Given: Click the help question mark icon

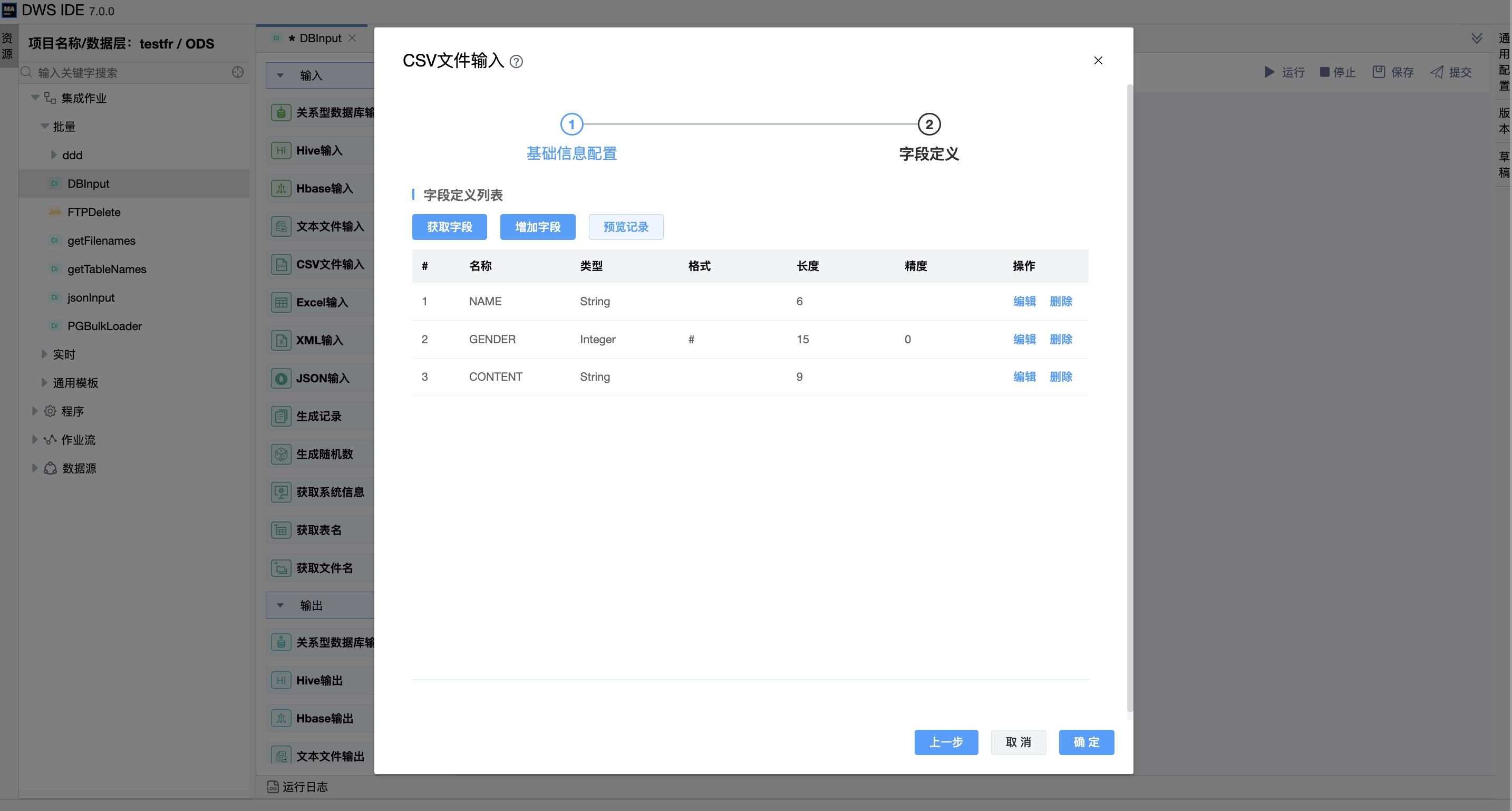Looking at the screenshot, I should click(x=516, y=62).
